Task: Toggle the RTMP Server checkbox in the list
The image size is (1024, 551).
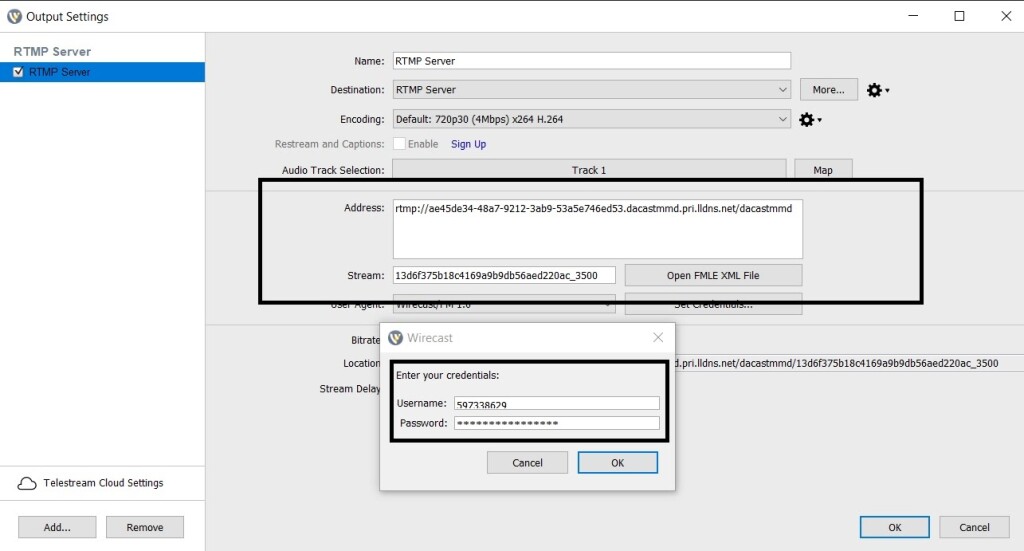Action: pyautogui.click(x=18, y=72)
